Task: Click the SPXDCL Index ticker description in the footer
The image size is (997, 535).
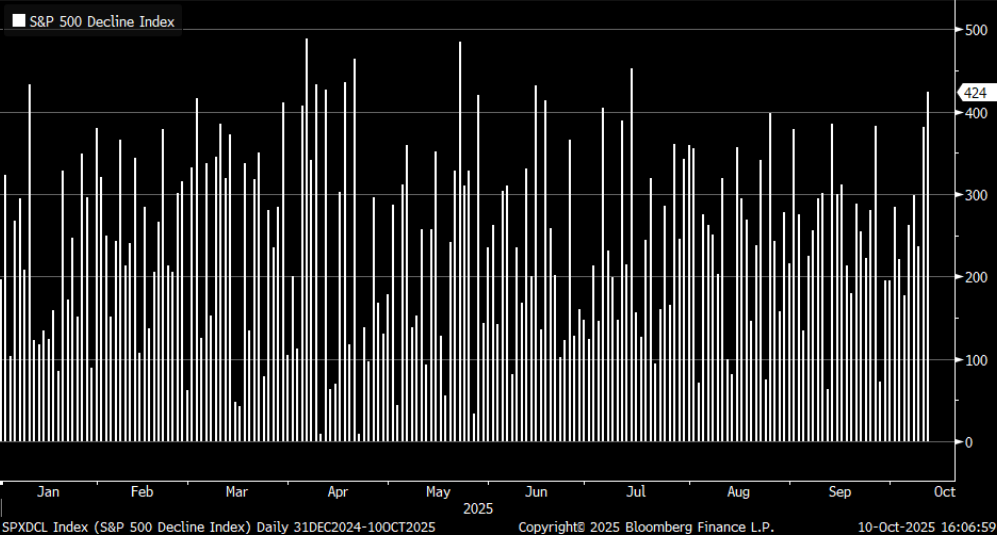Action: tap(218, 526)
